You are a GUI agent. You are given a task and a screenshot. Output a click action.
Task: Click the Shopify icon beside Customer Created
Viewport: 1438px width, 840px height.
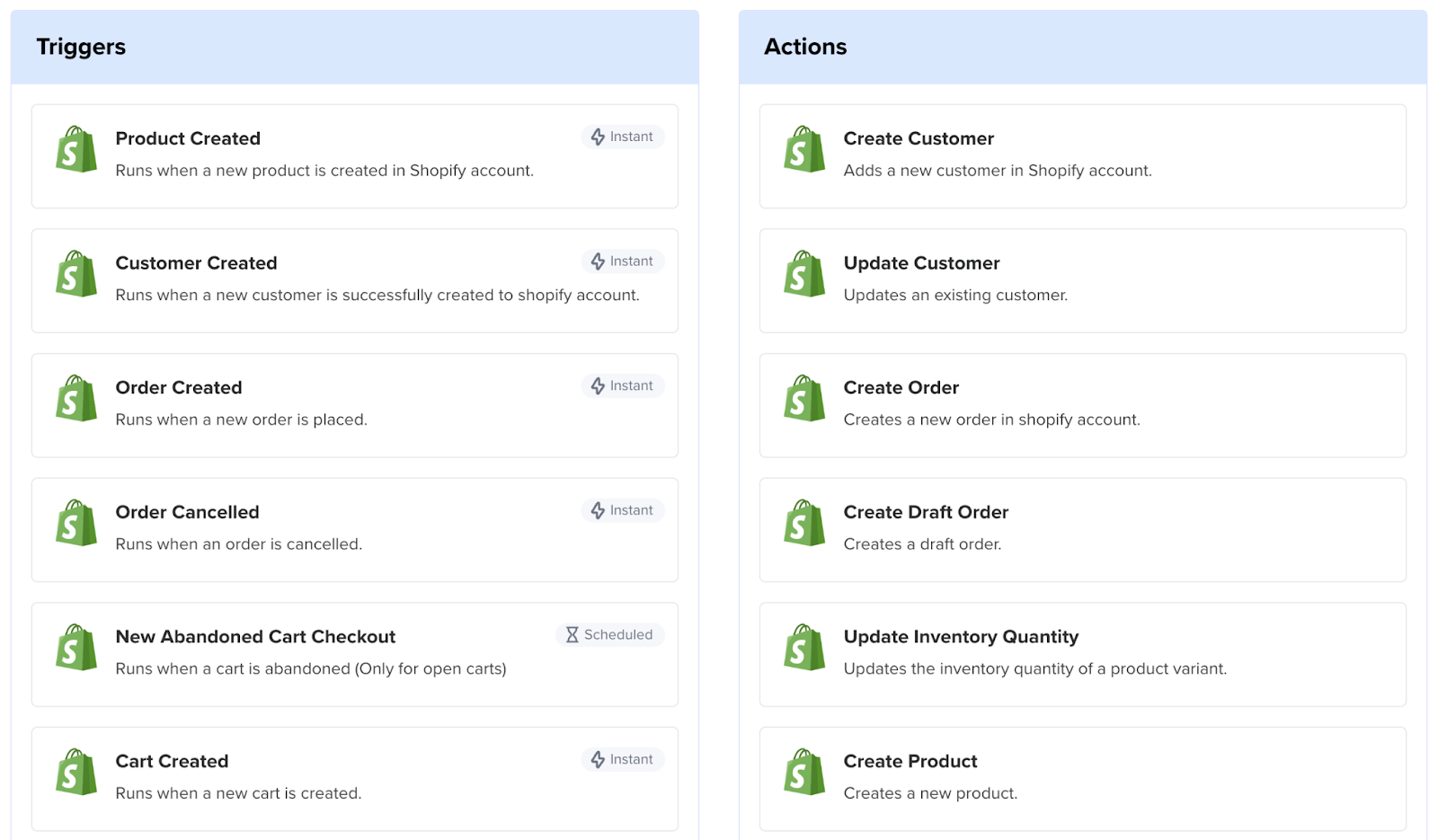(76, 274)
